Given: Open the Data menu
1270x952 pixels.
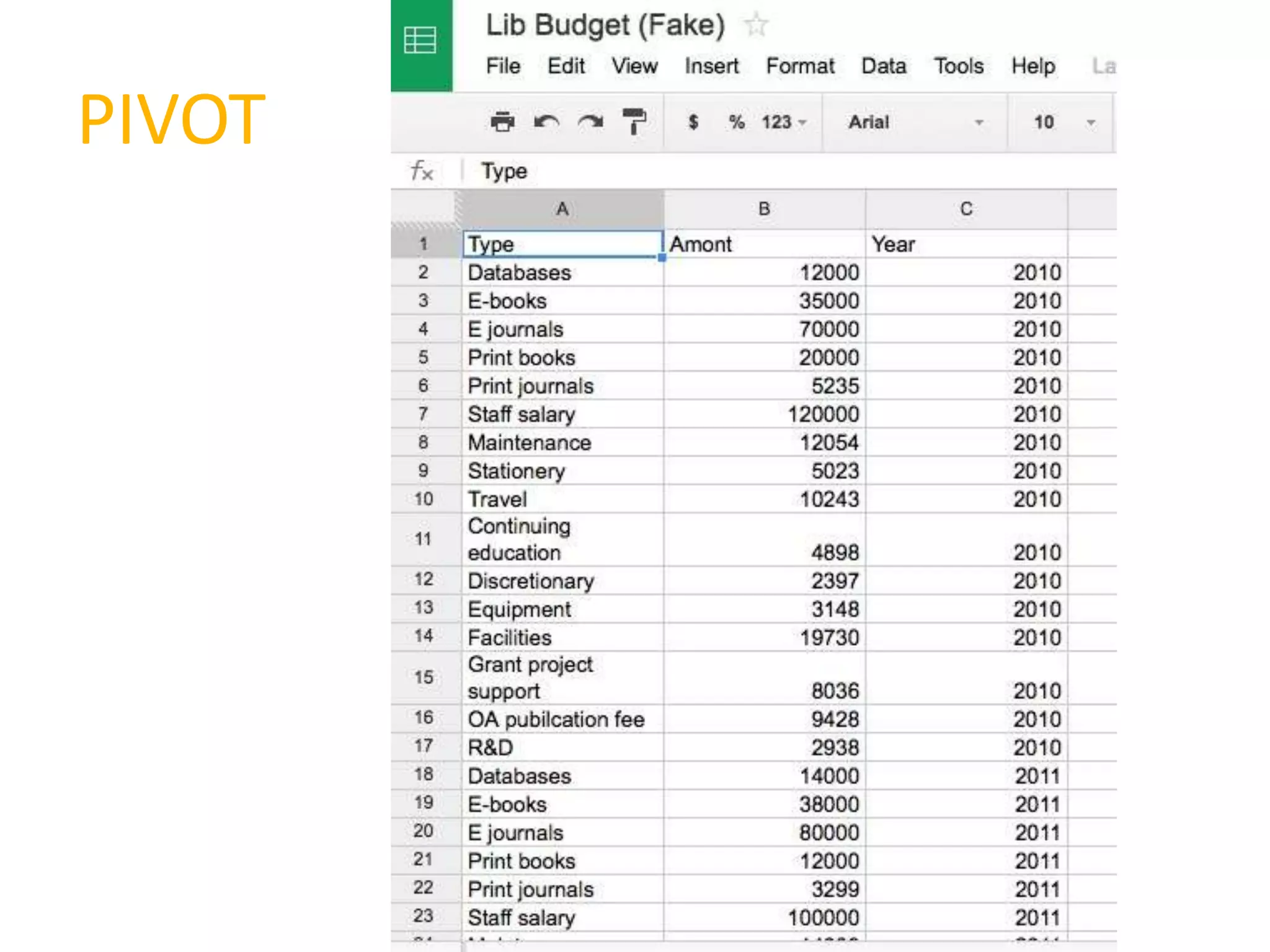Looking at the screenshot, I should (x=883, y=66).
